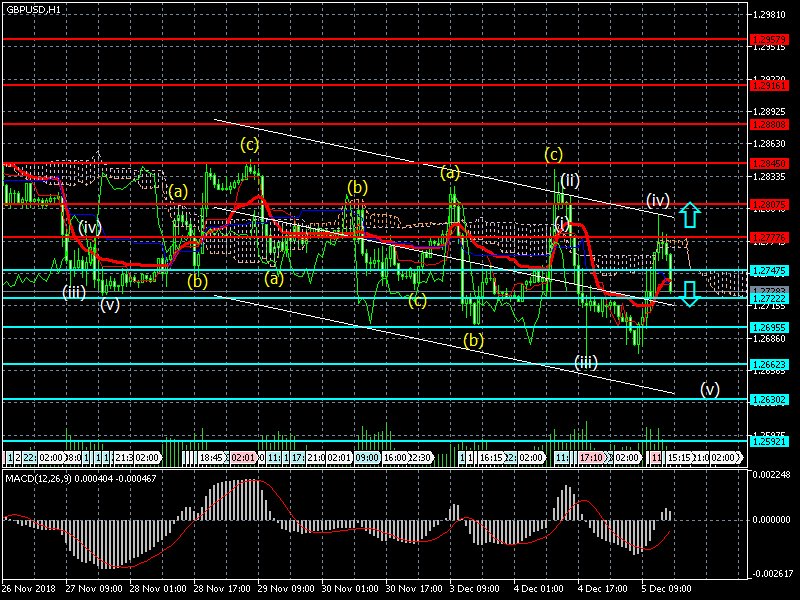Select the cyan 1.26955 support level tag
This screenshot has height=600, width=800.
coord(772,327)
